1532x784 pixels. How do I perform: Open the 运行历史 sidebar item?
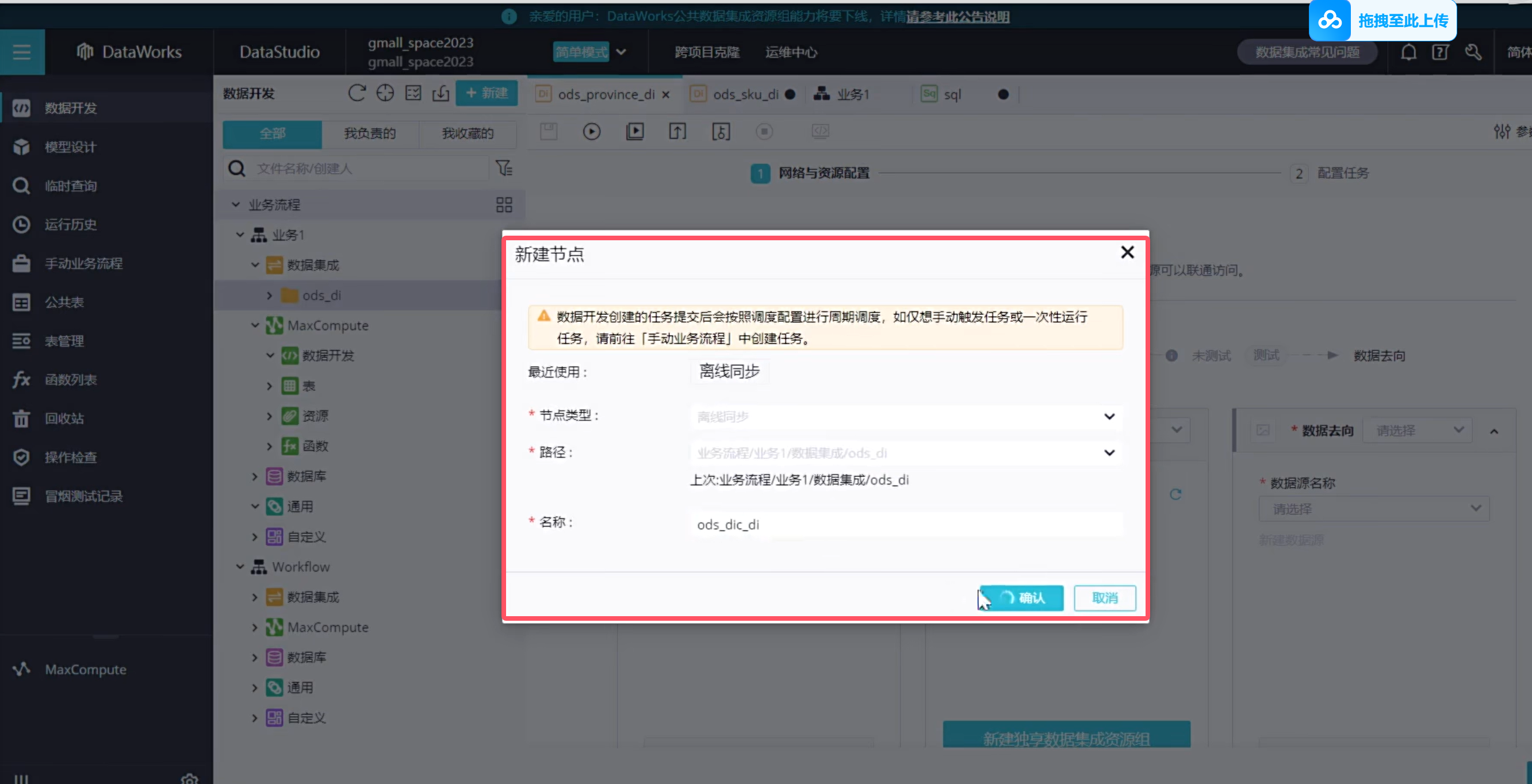71,225
